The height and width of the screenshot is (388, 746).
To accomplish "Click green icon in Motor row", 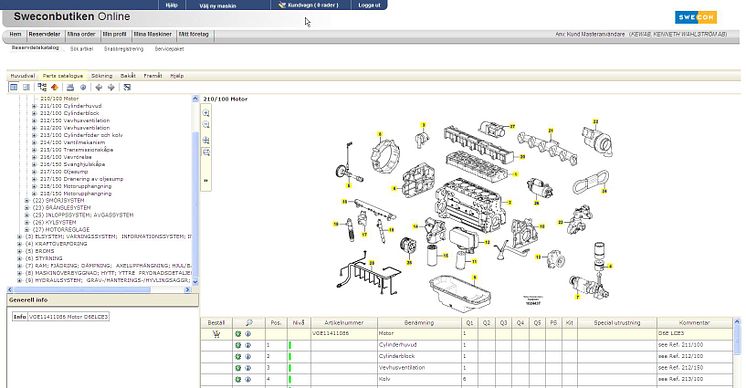I will coord(238,334).
